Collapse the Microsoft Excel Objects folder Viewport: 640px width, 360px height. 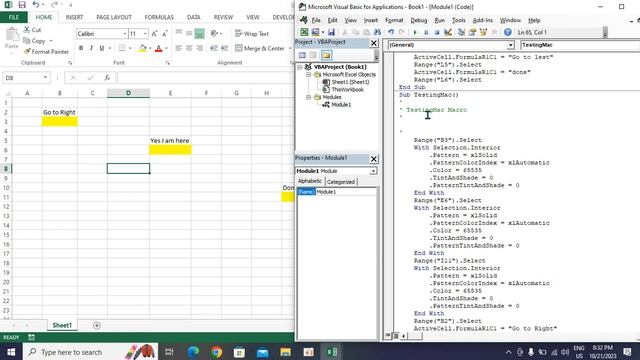(x=309, y=75)
